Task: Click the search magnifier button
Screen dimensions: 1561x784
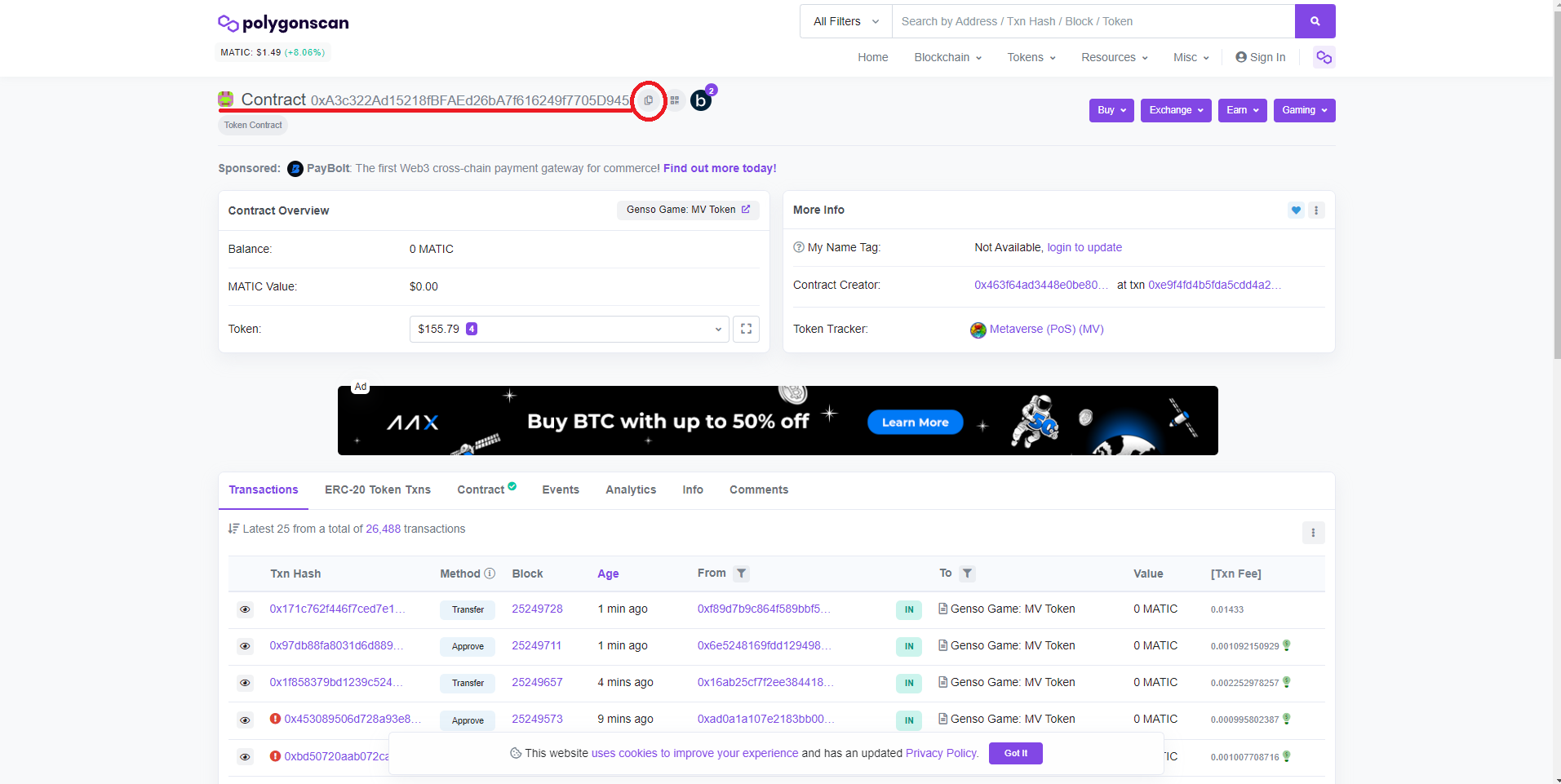Action: coord(1315,21)
